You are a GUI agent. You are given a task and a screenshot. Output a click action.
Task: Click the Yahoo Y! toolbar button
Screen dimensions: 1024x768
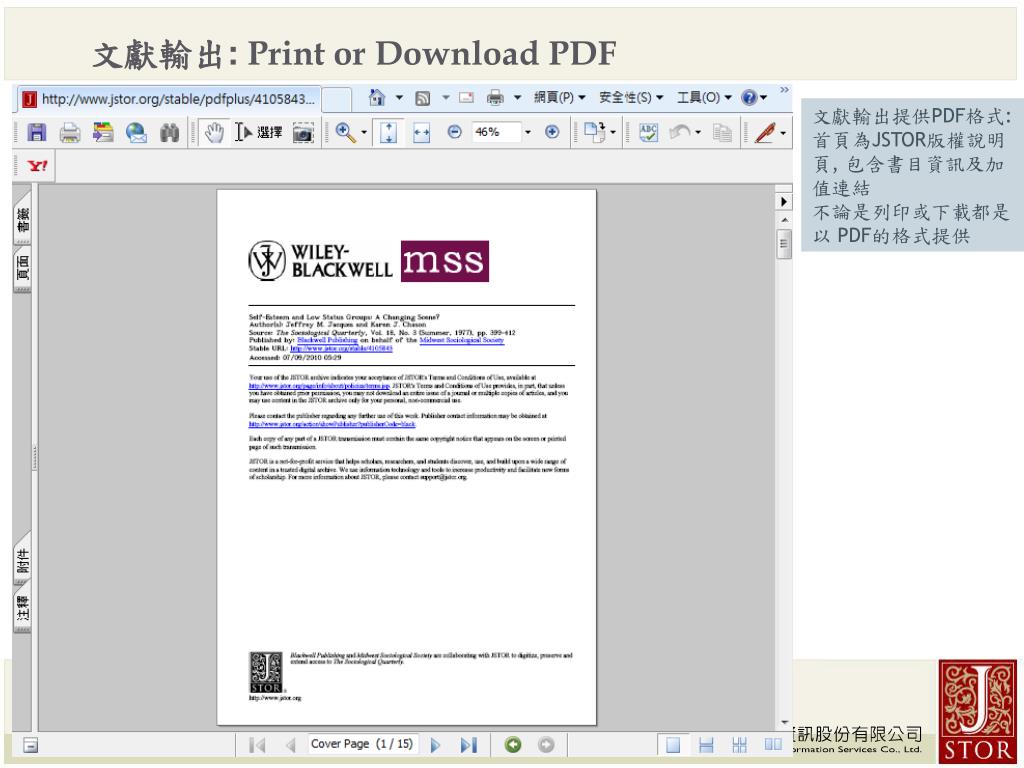pyautogui.click(x=37, y=166)
